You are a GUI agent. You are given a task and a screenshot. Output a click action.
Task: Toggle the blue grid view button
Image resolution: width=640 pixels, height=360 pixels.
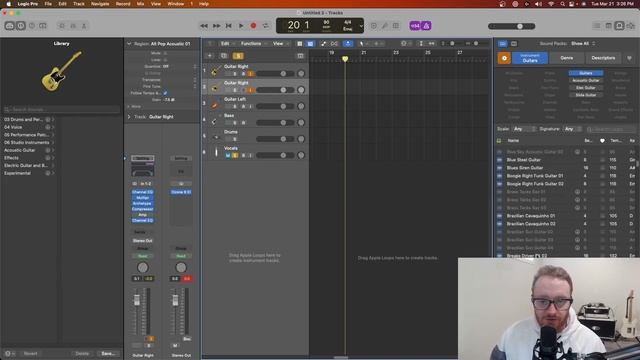pos(310,43)
